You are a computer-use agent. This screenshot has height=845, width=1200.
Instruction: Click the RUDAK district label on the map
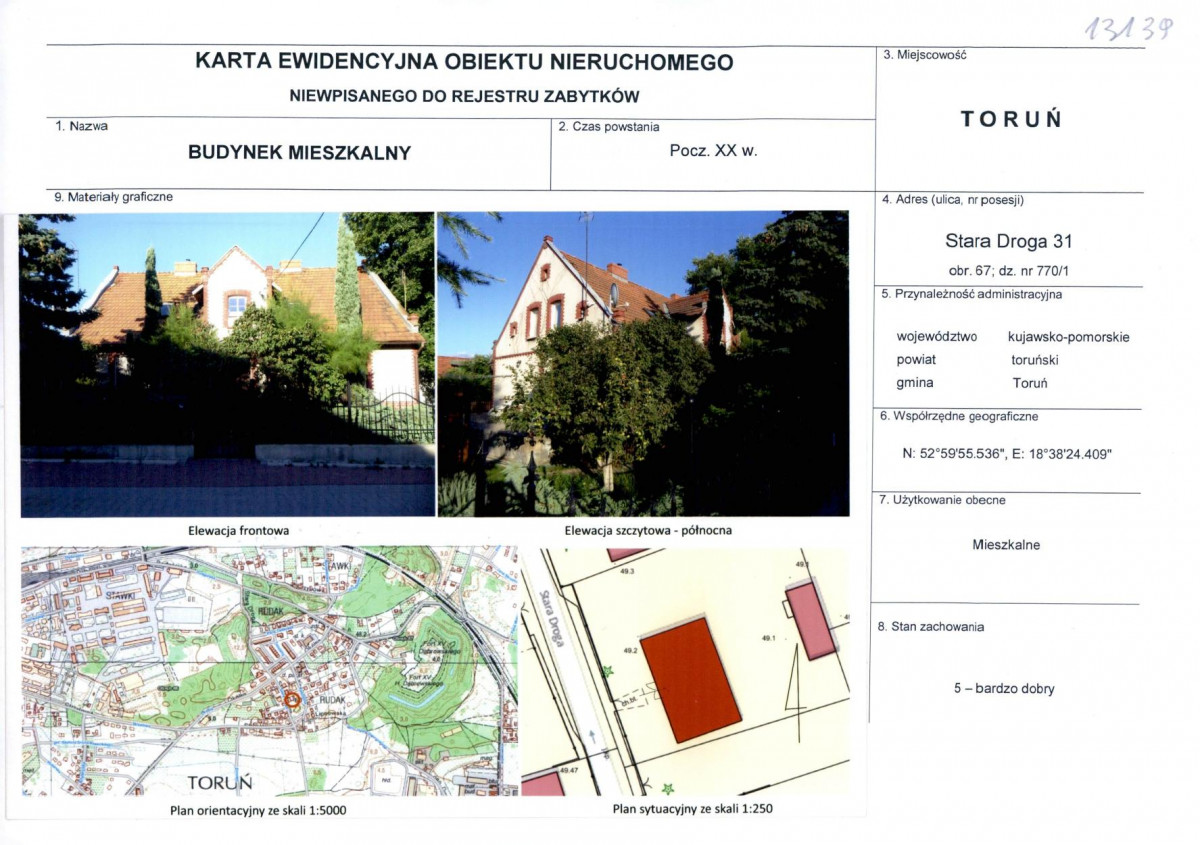point(332,700)
